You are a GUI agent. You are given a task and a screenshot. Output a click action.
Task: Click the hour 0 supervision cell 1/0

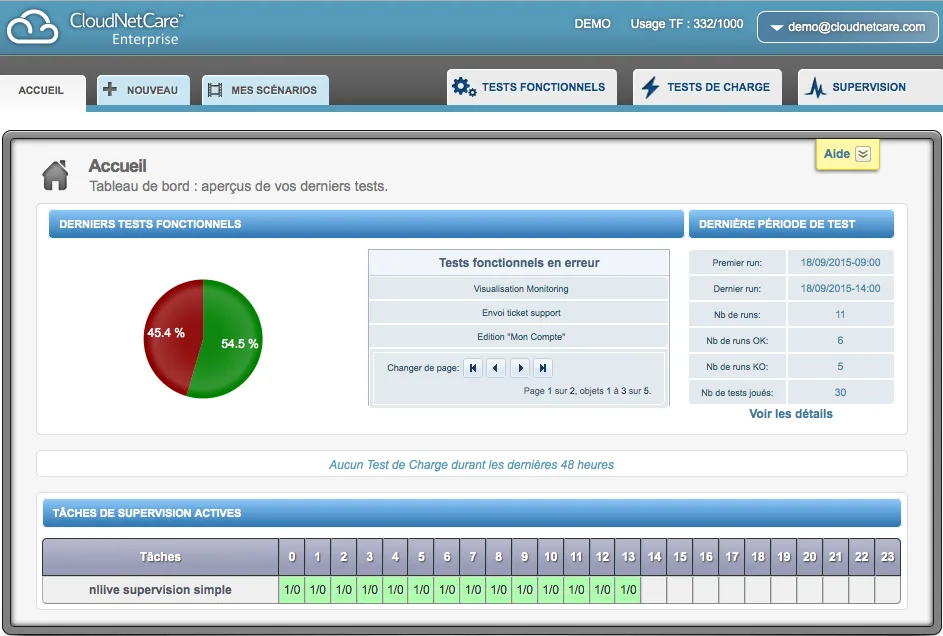point(292,590)
